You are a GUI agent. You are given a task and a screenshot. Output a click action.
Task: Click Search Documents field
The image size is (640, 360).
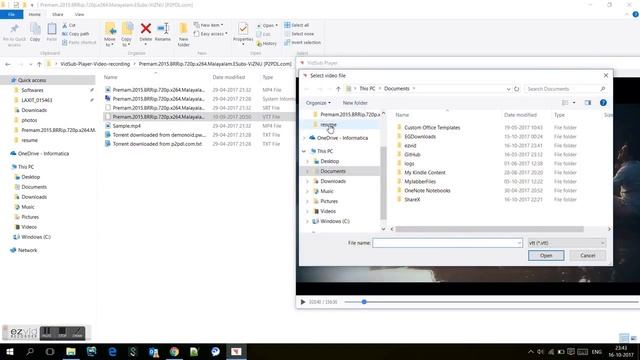click(565, 89)
